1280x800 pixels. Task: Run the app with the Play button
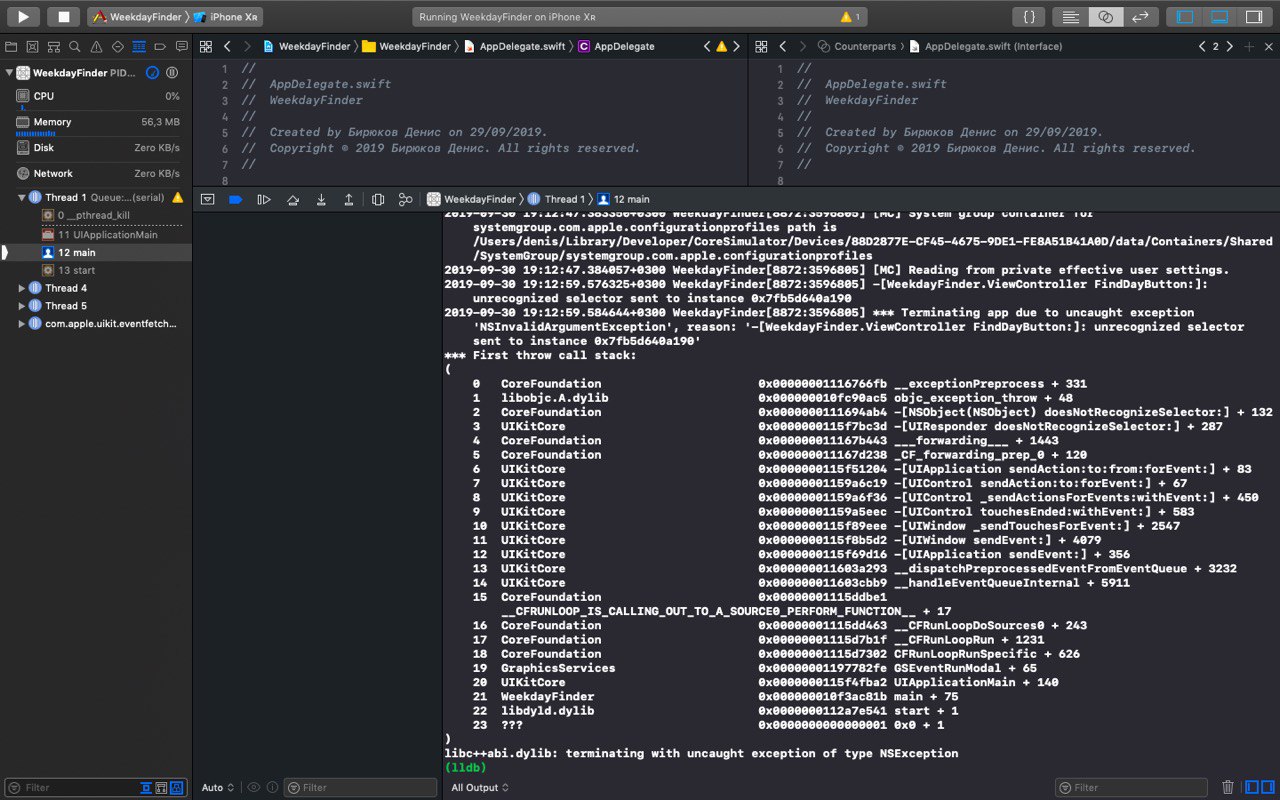pyautogui.click(x=23, y=17)
